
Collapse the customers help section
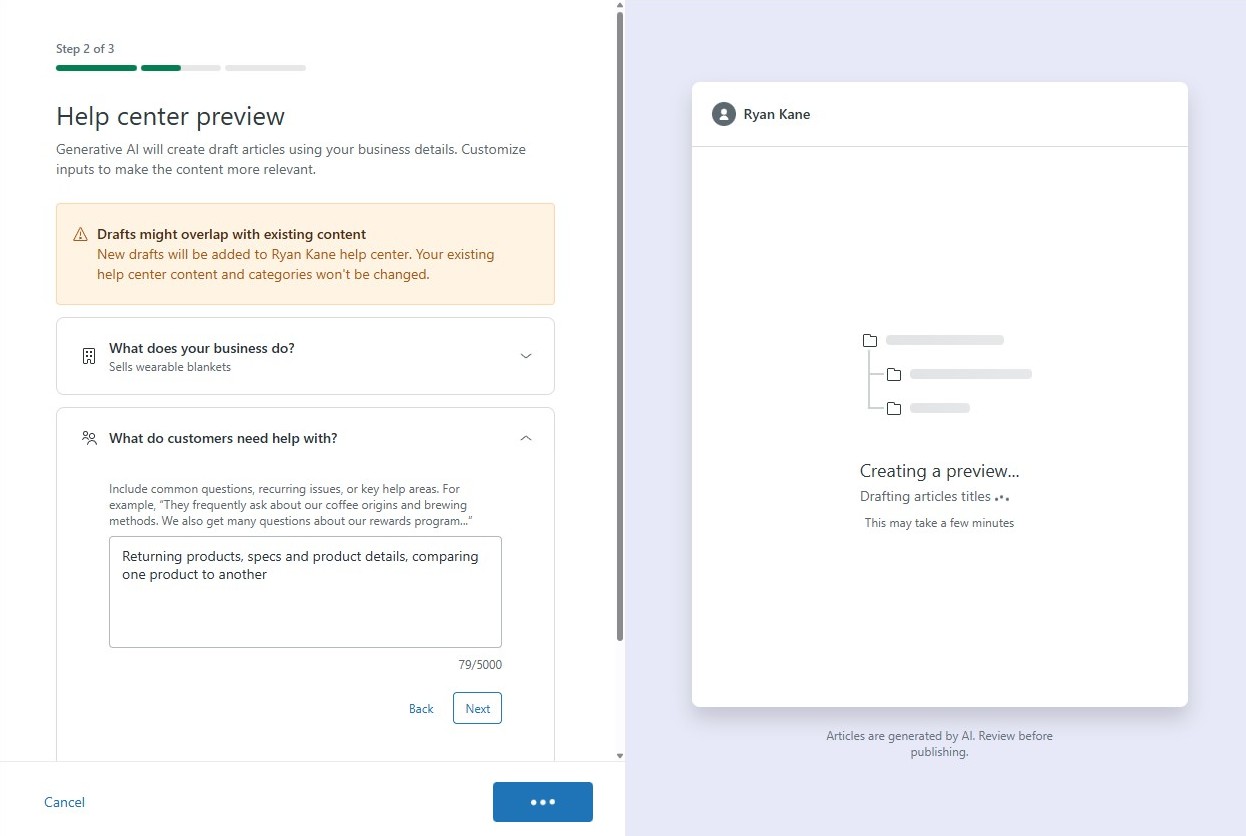pos(525,437)
